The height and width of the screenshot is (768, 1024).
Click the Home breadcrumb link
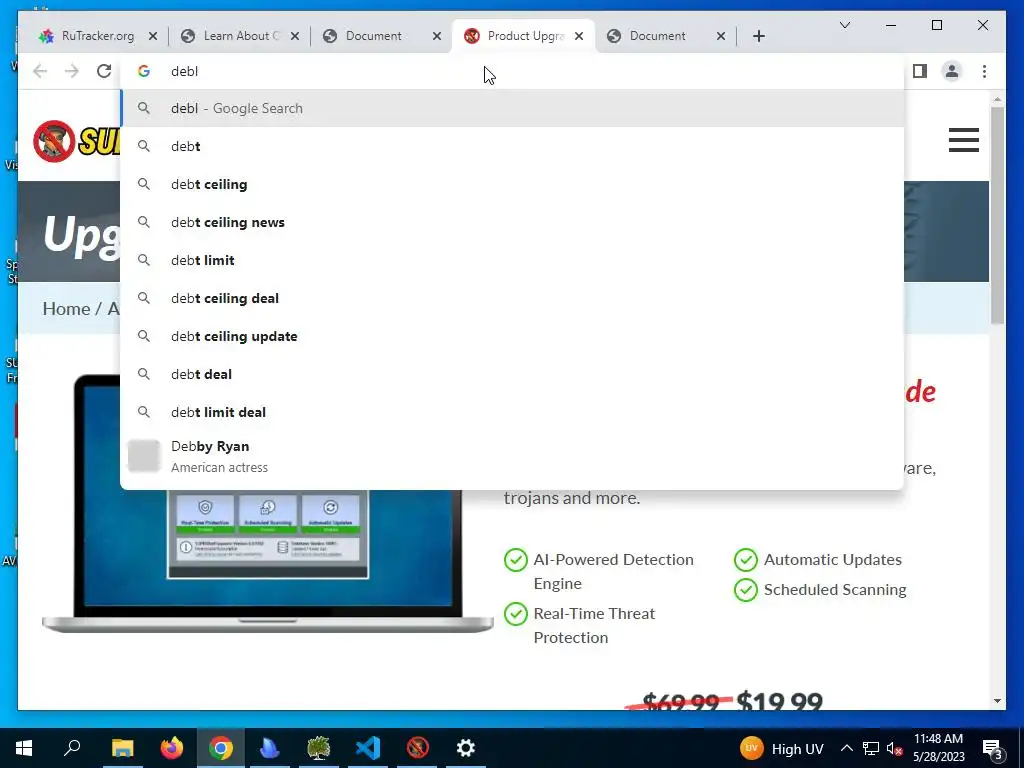click(x=66, y=309)
